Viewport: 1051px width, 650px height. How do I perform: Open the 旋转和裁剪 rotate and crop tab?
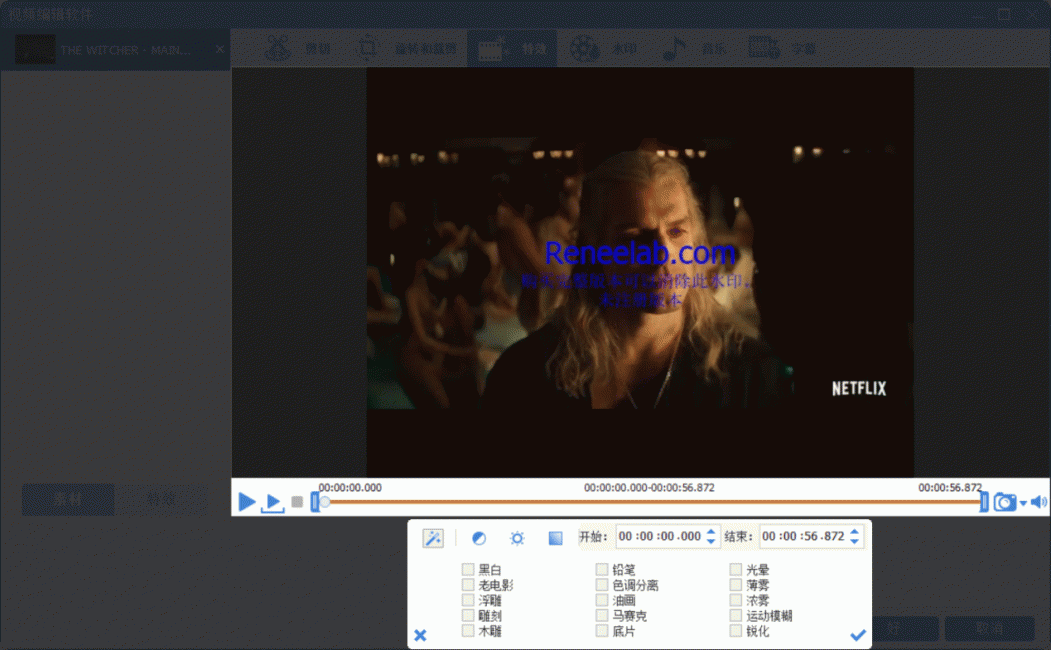coord(408,49)
